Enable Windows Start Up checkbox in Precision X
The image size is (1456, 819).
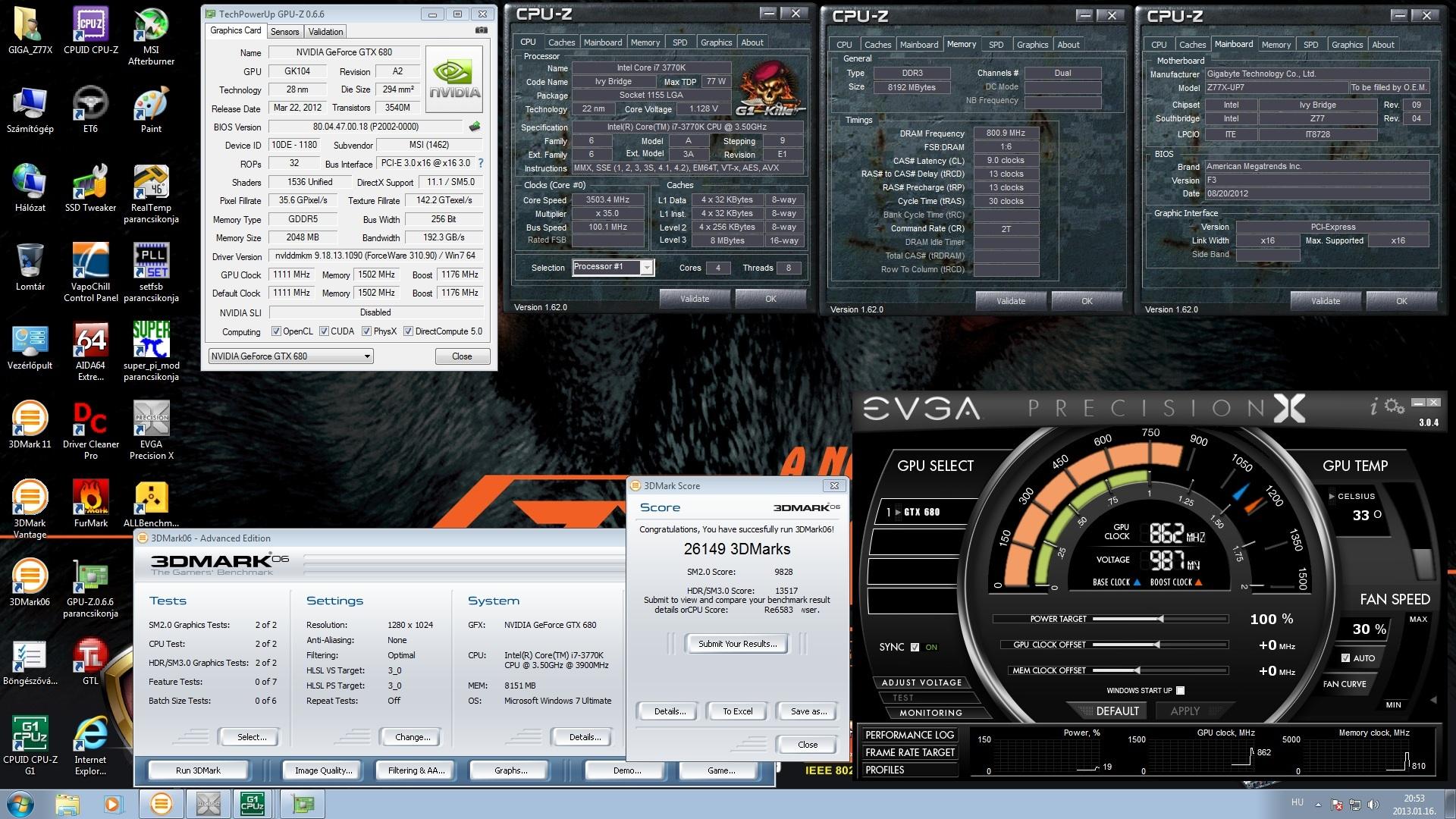tap(1180, 690)
